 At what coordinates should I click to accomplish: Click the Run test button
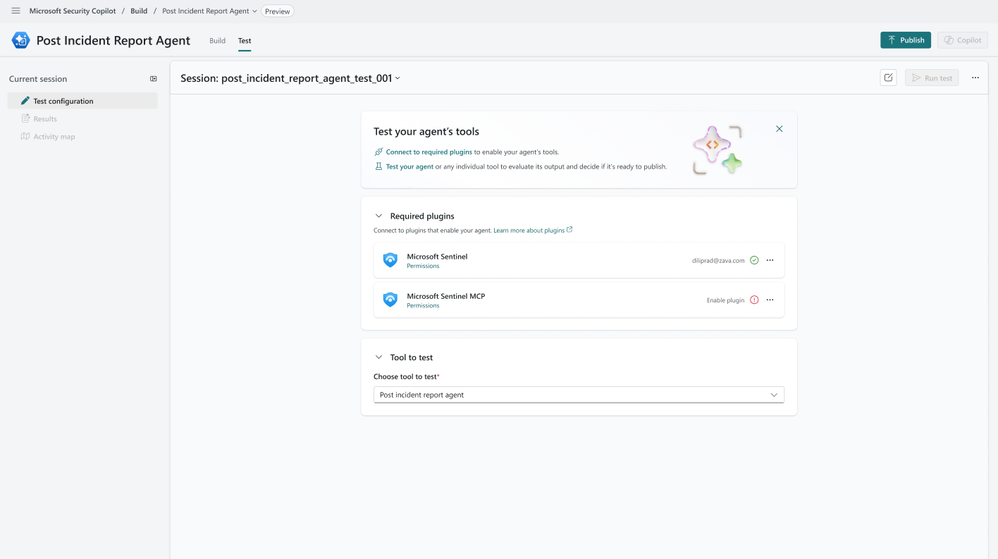tap(932, 78)
